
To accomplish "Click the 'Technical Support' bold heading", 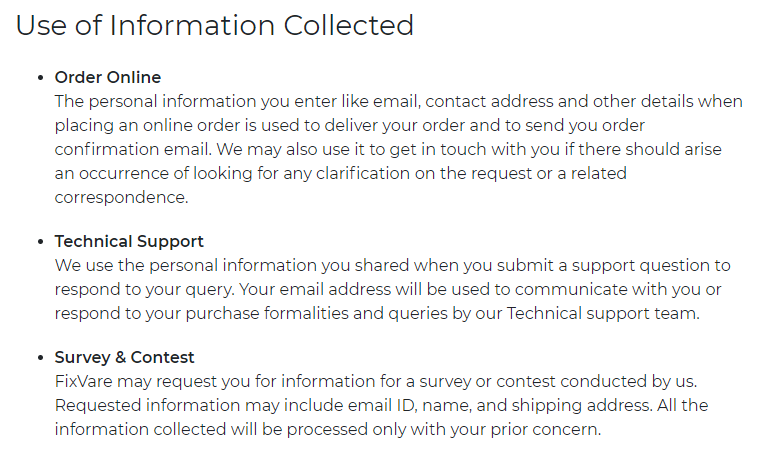I will pos(129,241).
